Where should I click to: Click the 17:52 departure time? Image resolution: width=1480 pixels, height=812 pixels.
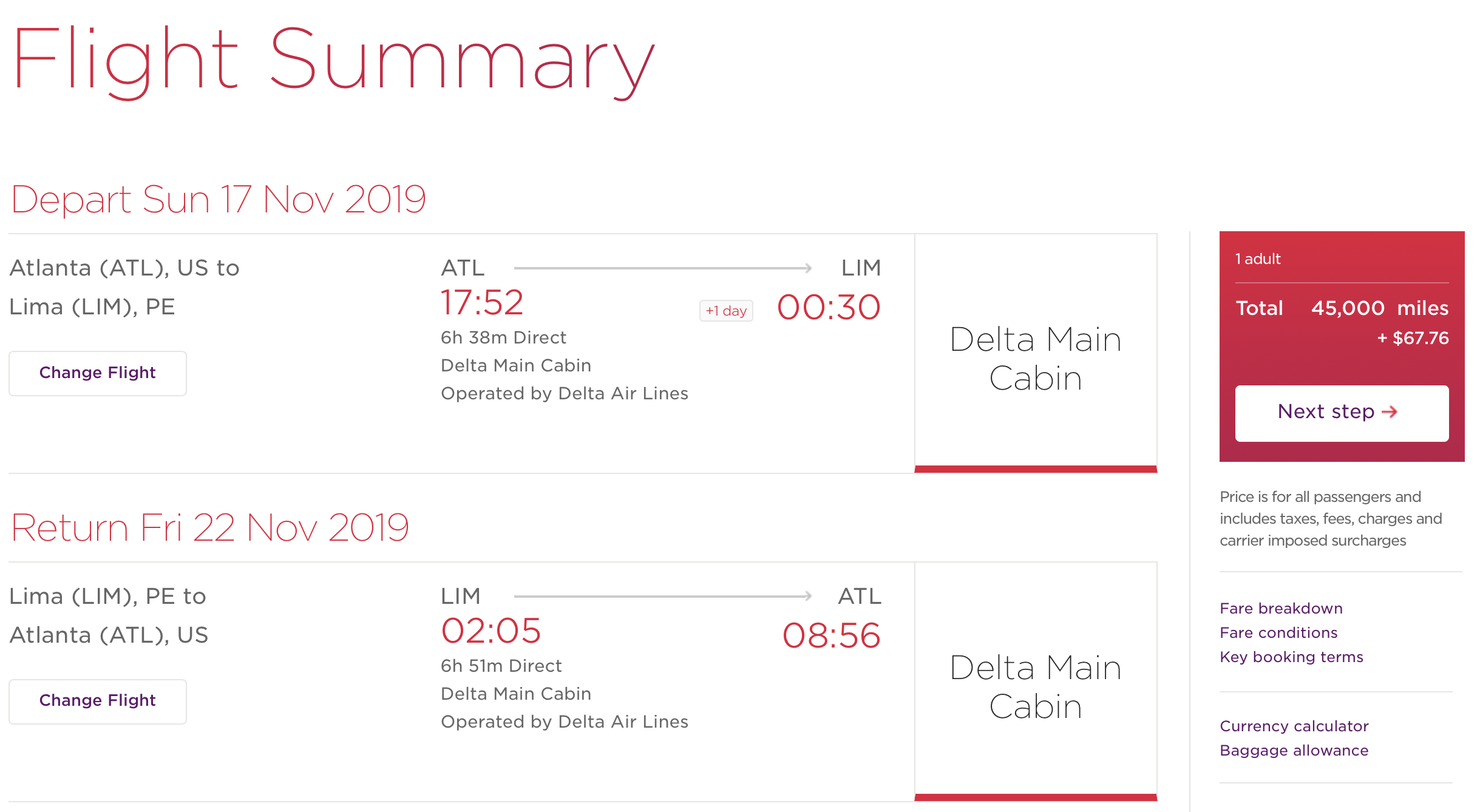(x=482, y=302)
